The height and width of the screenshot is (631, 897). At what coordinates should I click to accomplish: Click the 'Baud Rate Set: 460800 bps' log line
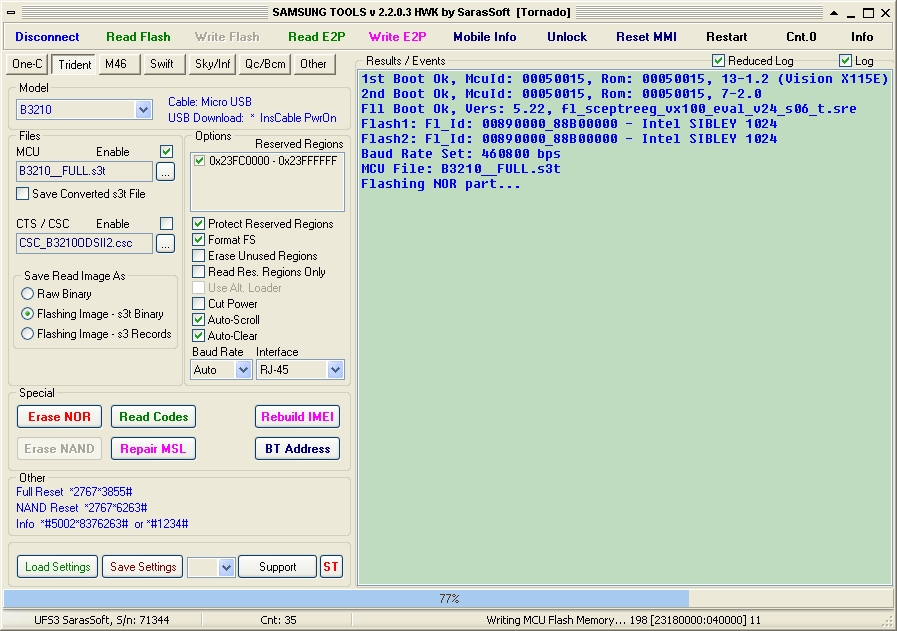[461, 154]
